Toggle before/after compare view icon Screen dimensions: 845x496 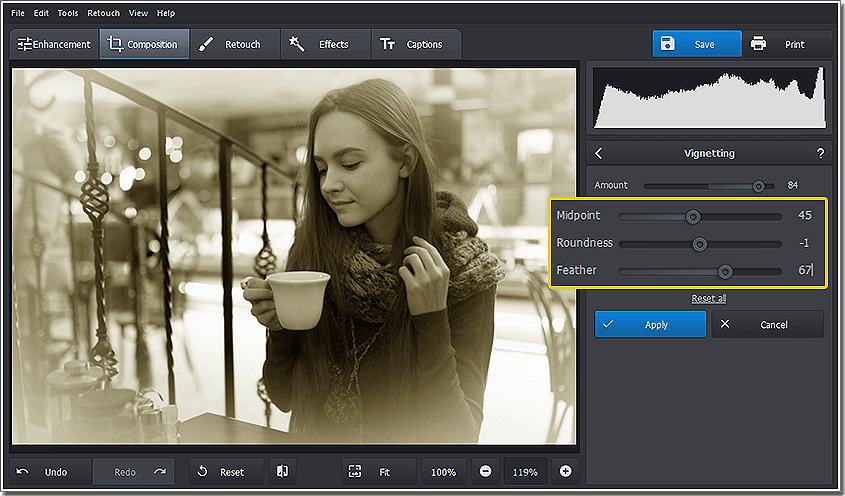click(x=282, y=471)
